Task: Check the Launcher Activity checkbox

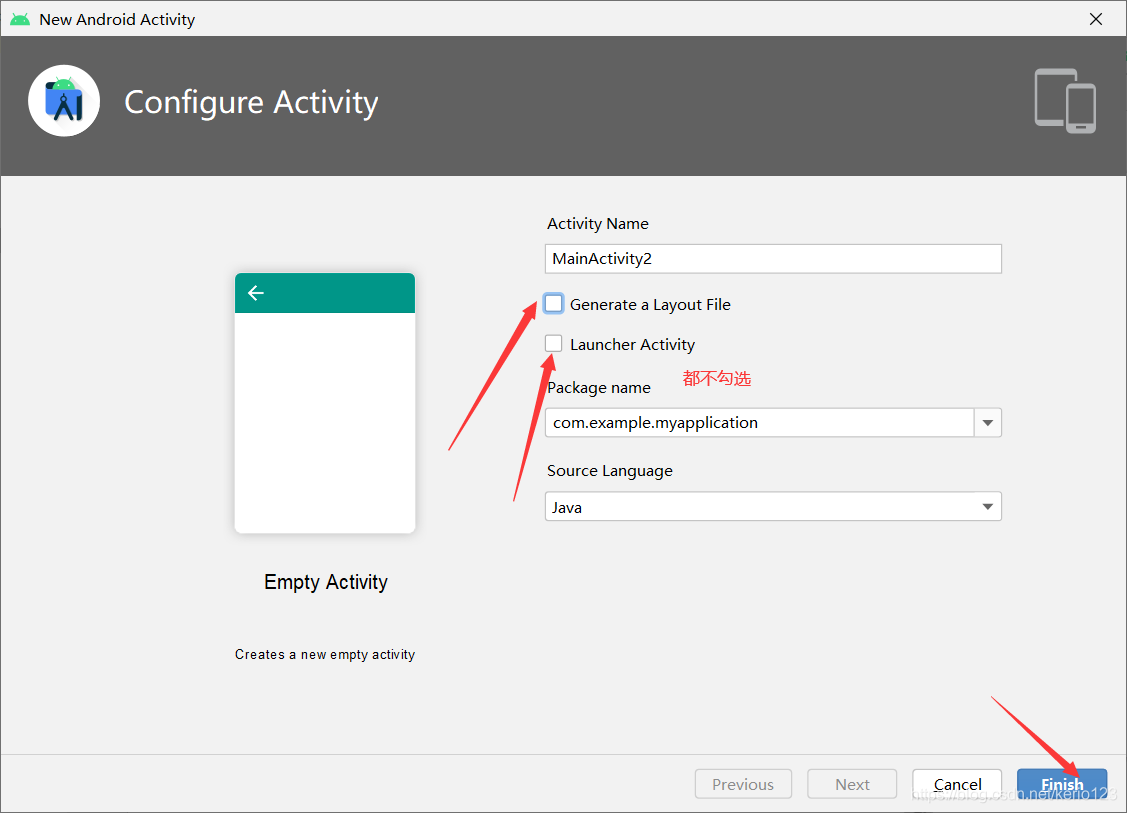Action: click(553, 344)
